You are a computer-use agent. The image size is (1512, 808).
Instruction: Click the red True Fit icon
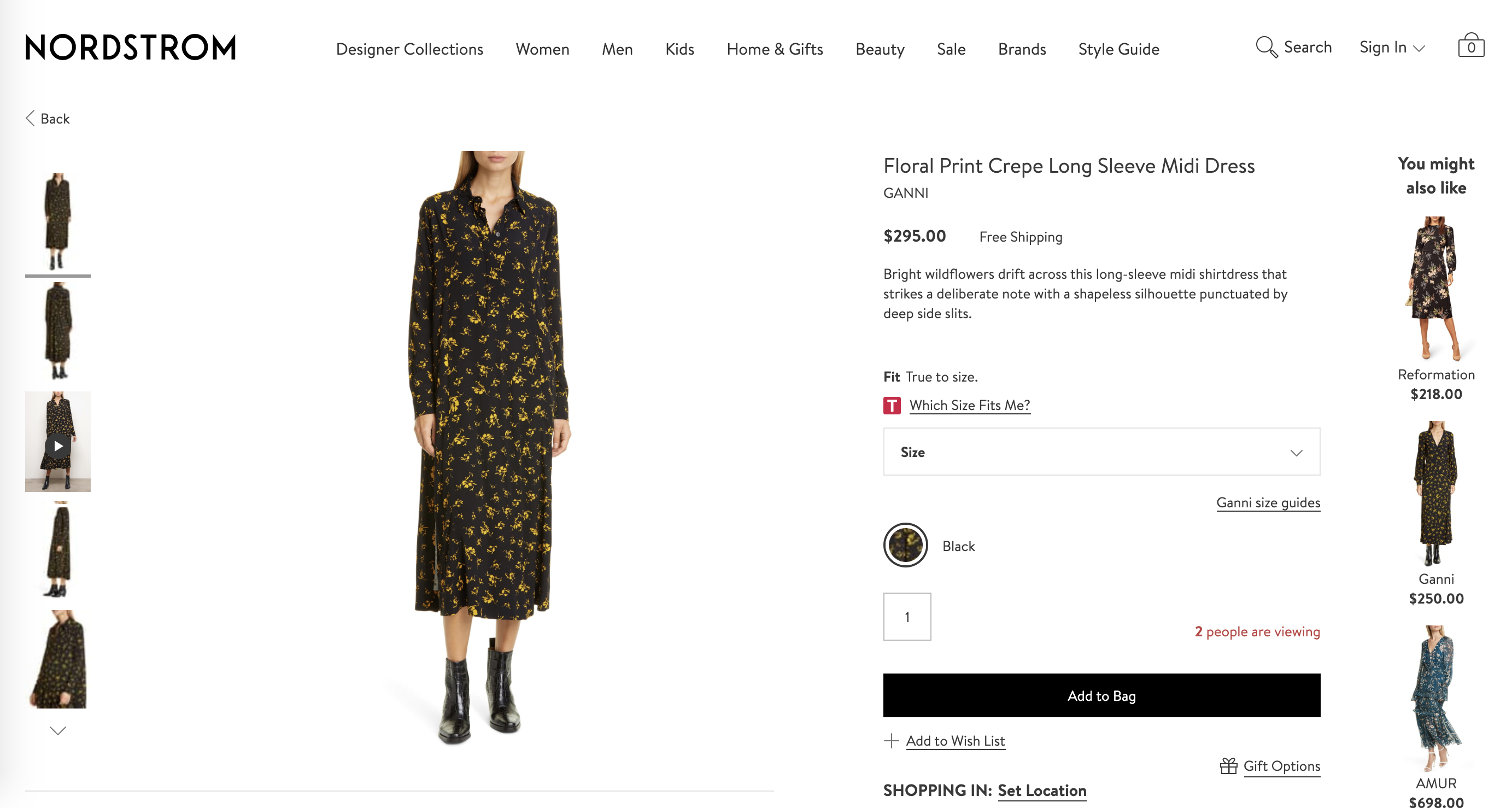(892, 405)
